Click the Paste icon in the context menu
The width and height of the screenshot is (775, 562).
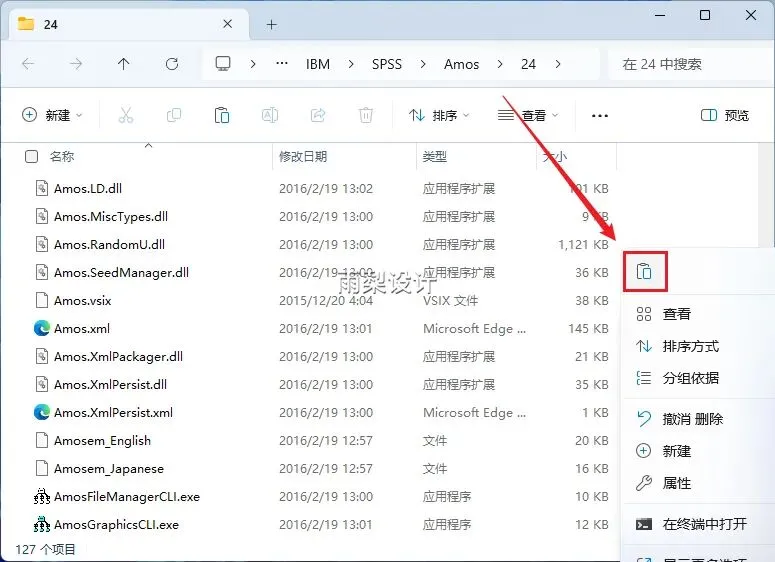[x=644, y=271]
